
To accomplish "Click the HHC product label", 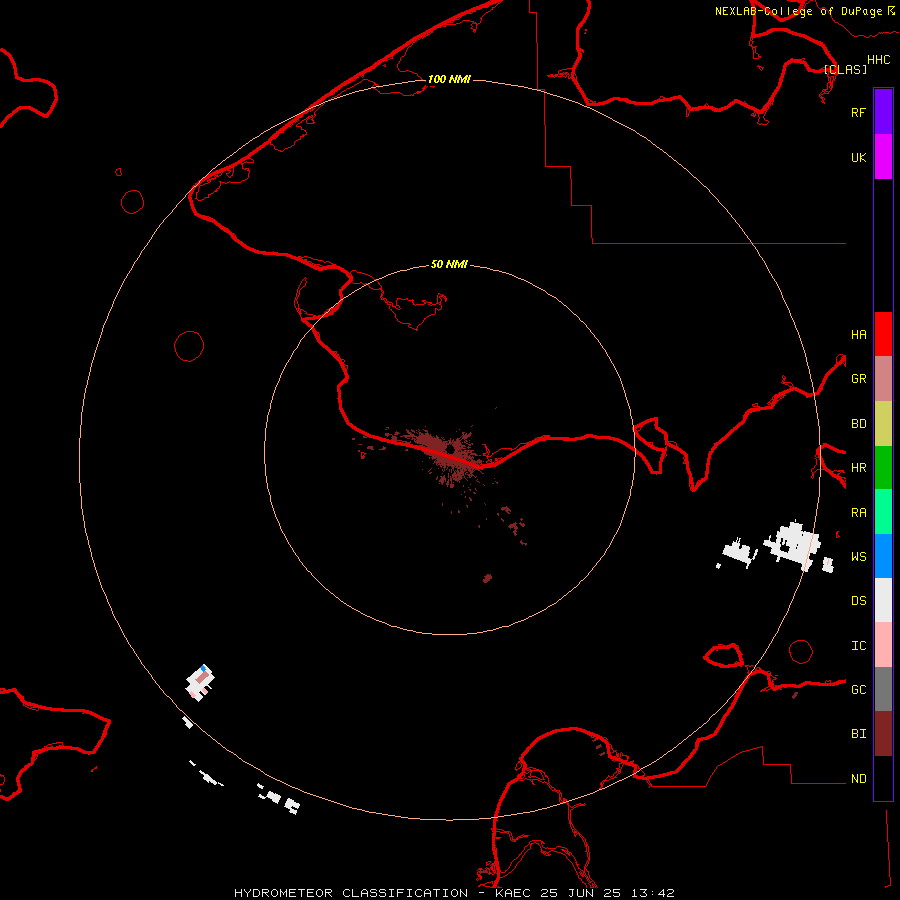I will [878, 60].
